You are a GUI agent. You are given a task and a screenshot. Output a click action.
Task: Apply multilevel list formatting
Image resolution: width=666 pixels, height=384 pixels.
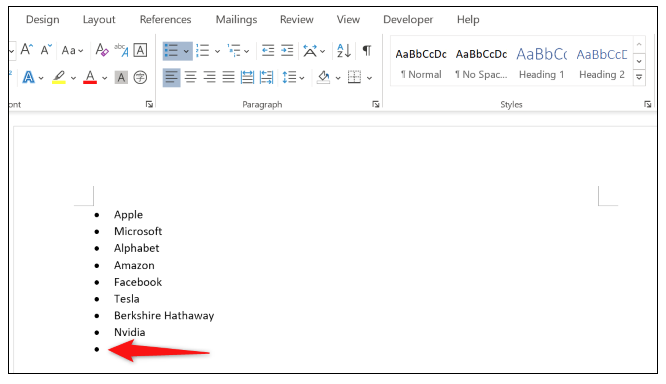tap(234, 51)
